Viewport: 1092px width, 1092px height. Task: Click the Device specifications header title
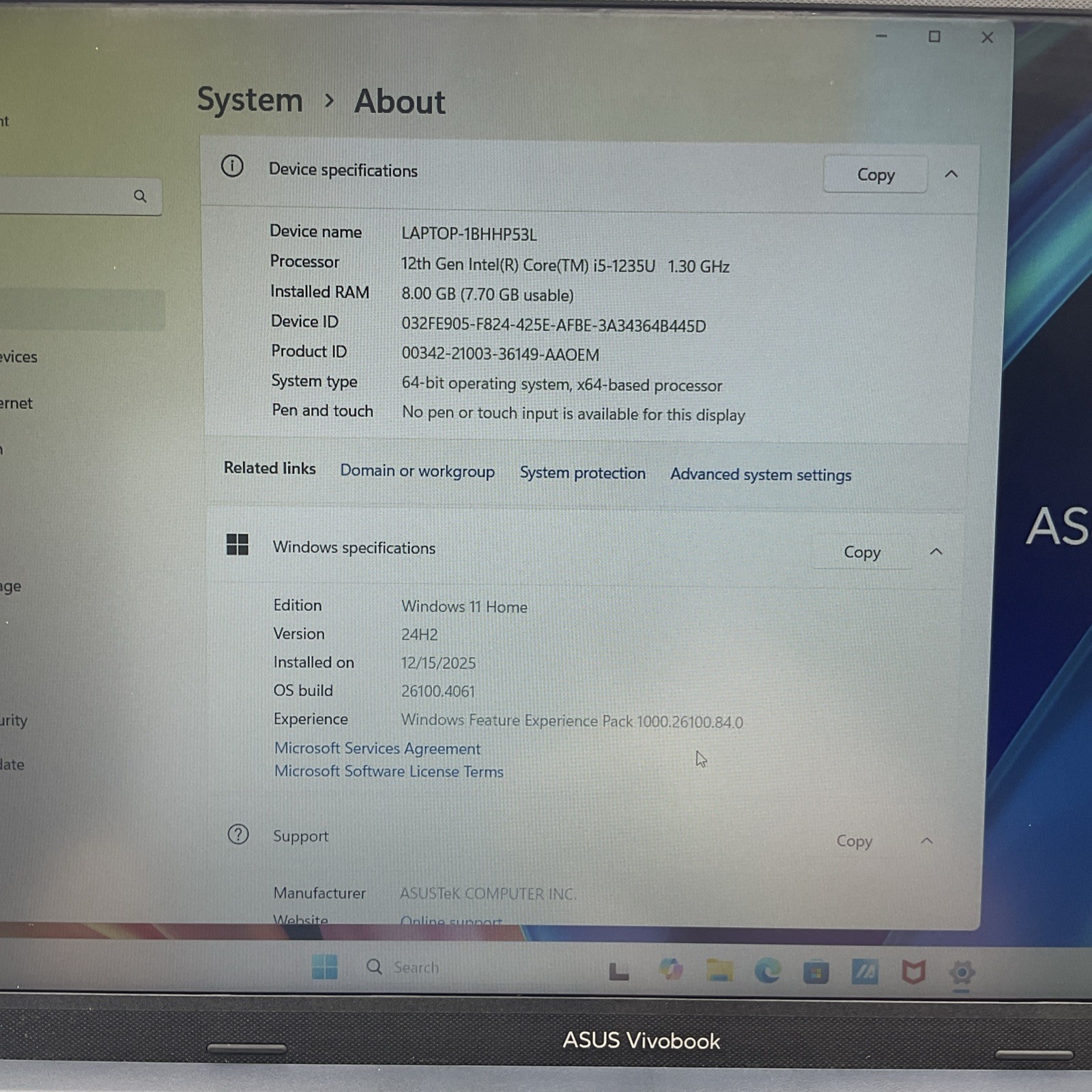click(343, 170)
